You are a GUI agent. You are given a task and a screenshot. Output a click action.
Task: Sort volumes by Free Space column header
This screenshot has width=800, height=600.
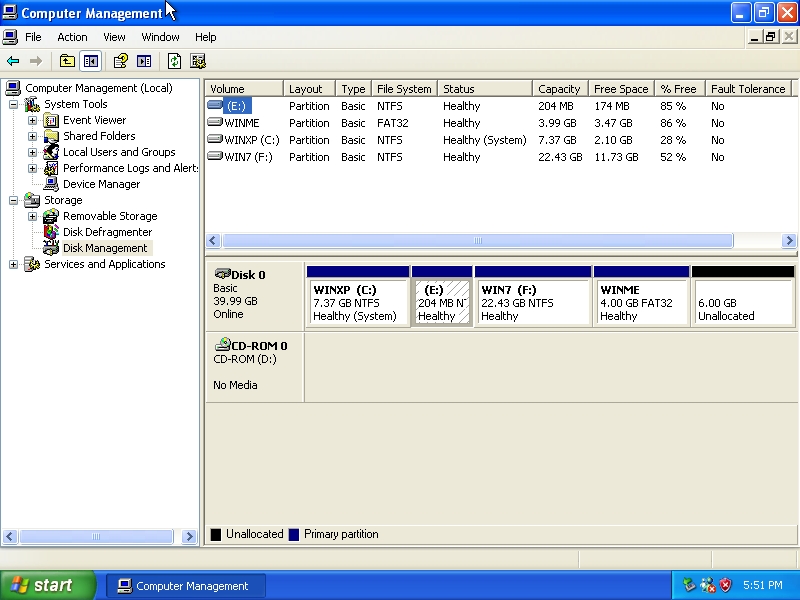pos(620,89)
